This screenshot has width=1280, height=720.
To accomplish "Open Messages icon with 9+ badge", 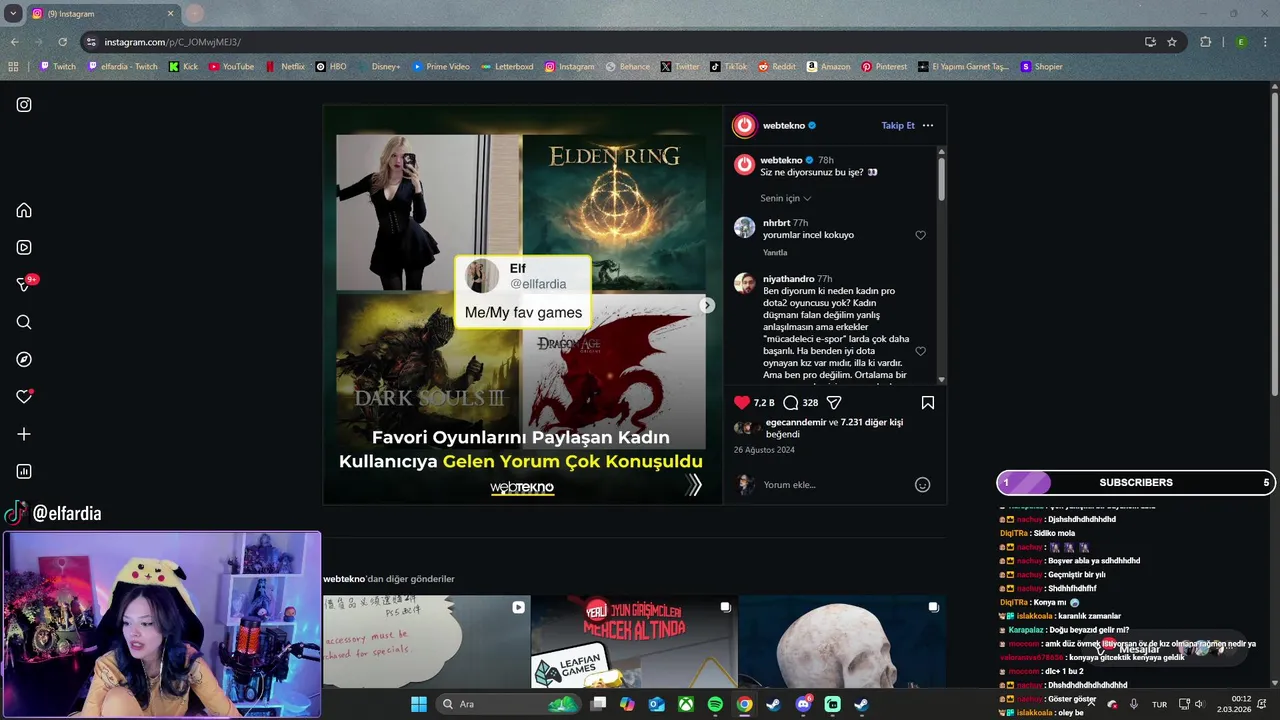I will click(24, 285).
